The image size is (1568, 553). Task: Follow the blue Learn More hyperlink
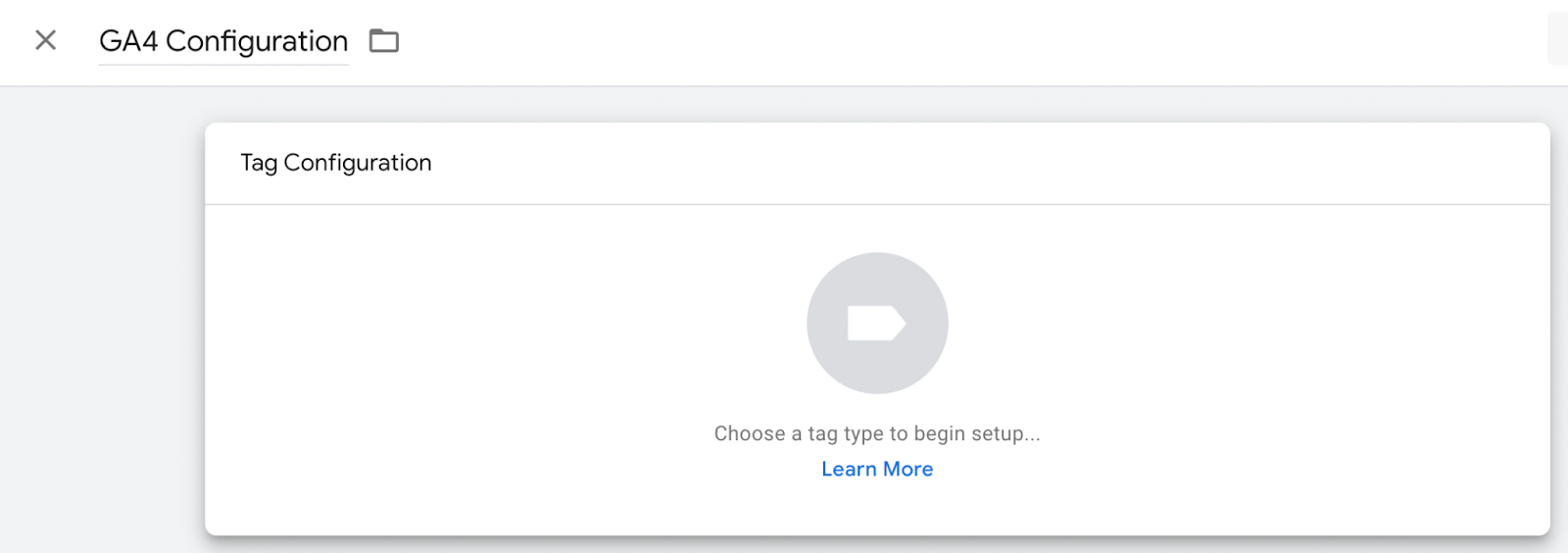877,469
